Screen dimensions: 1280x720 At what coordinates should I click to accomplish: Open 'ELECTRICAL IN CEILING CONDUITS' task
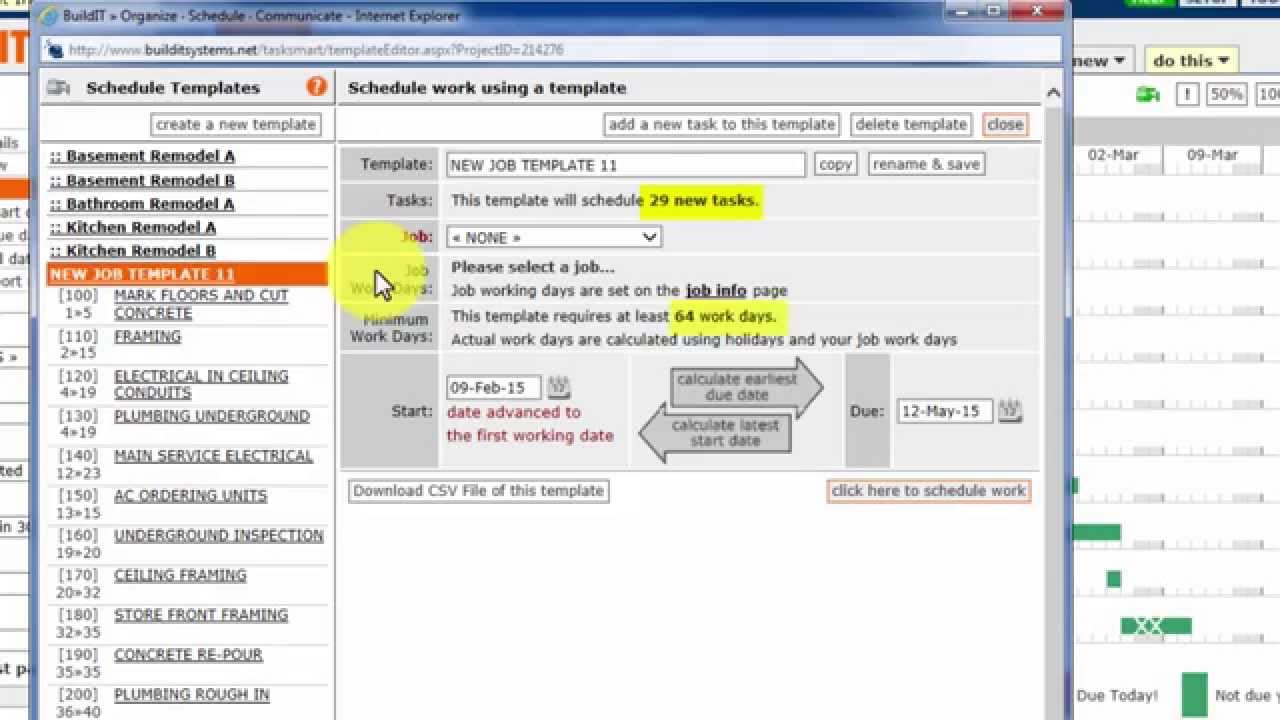[x=201, y=384]
